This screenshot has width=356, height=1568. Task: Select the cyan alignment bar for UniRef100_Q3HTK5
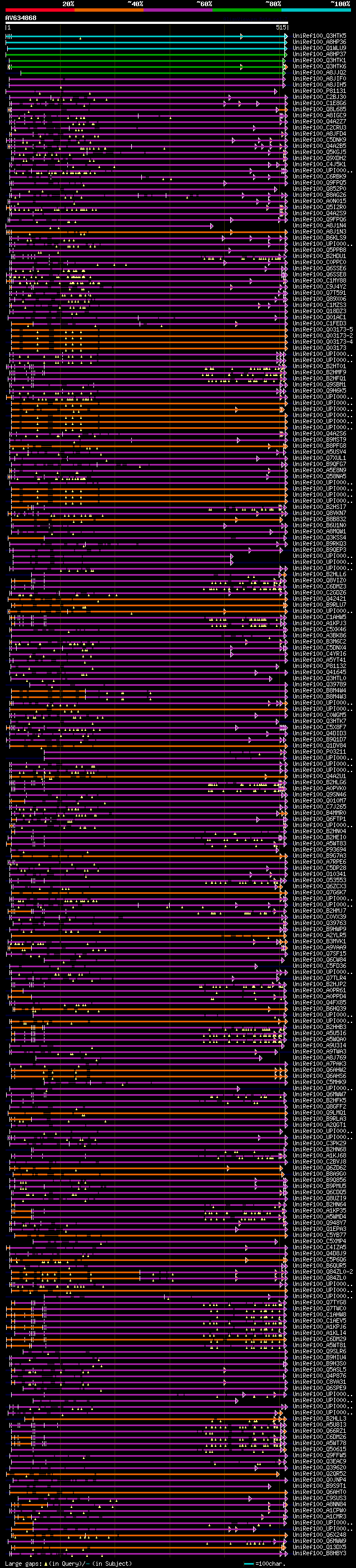pyautogui.click(x=147, y=37)
